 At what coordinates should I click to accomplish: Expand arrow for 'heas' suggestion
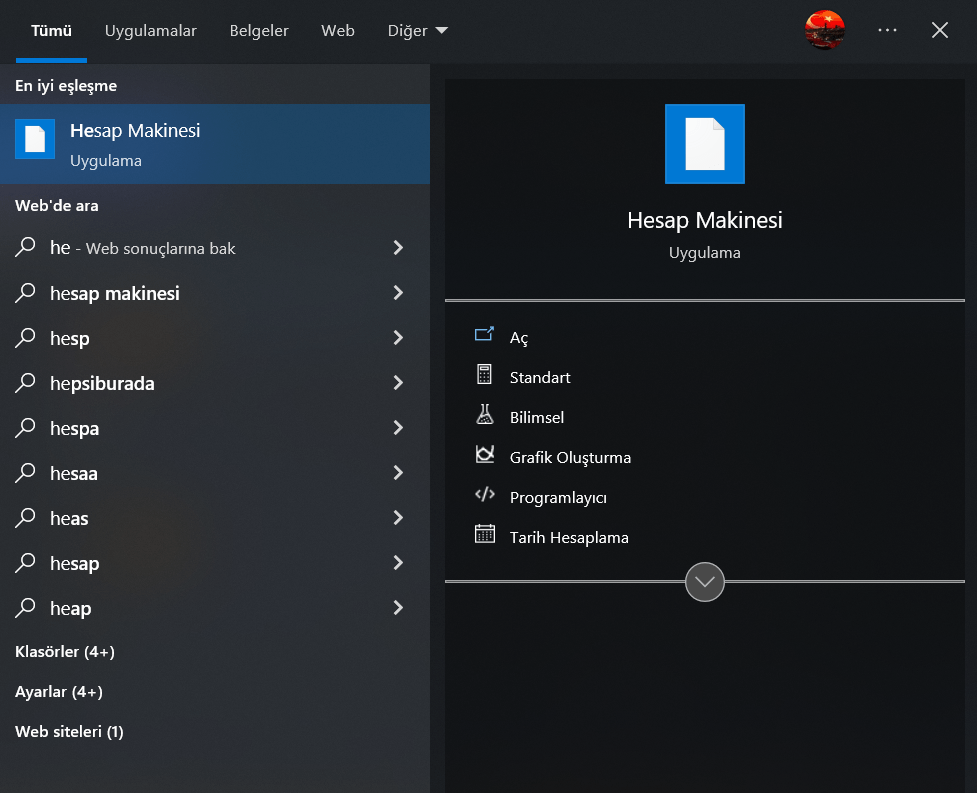pos(398,518)
